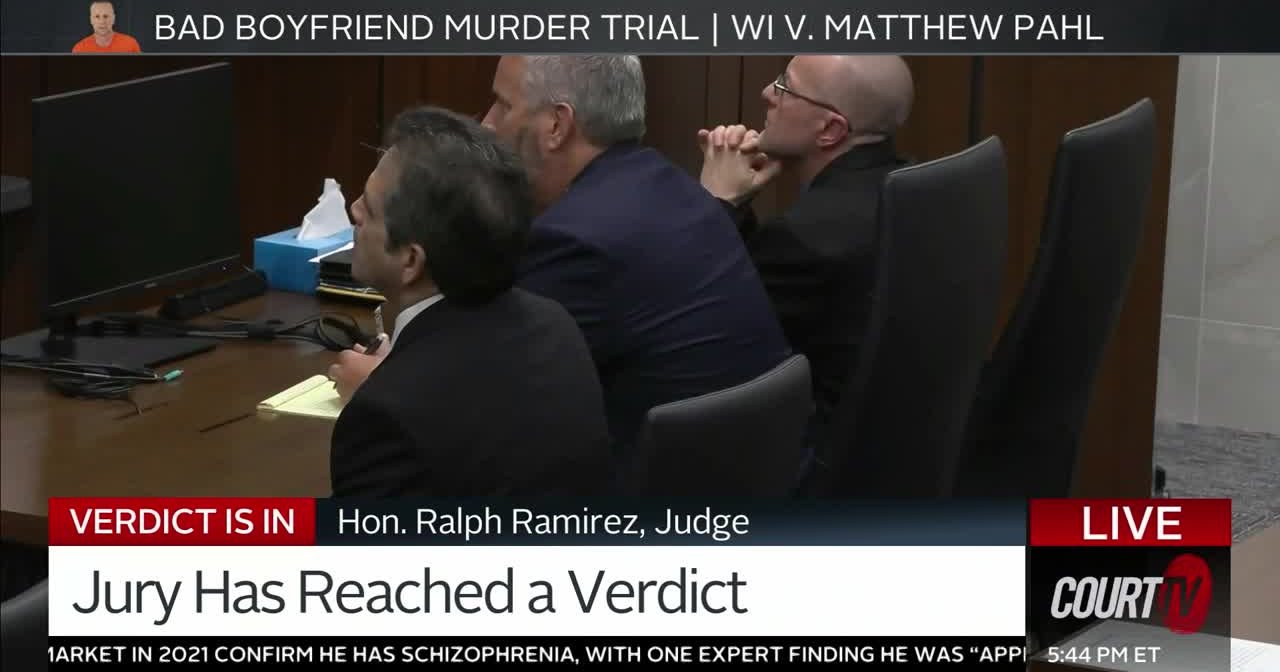Viewport: 1280px width, 672px height.
Task: Click the Bad Boyfriend Murder Trial title
Action: coord(426,28)
